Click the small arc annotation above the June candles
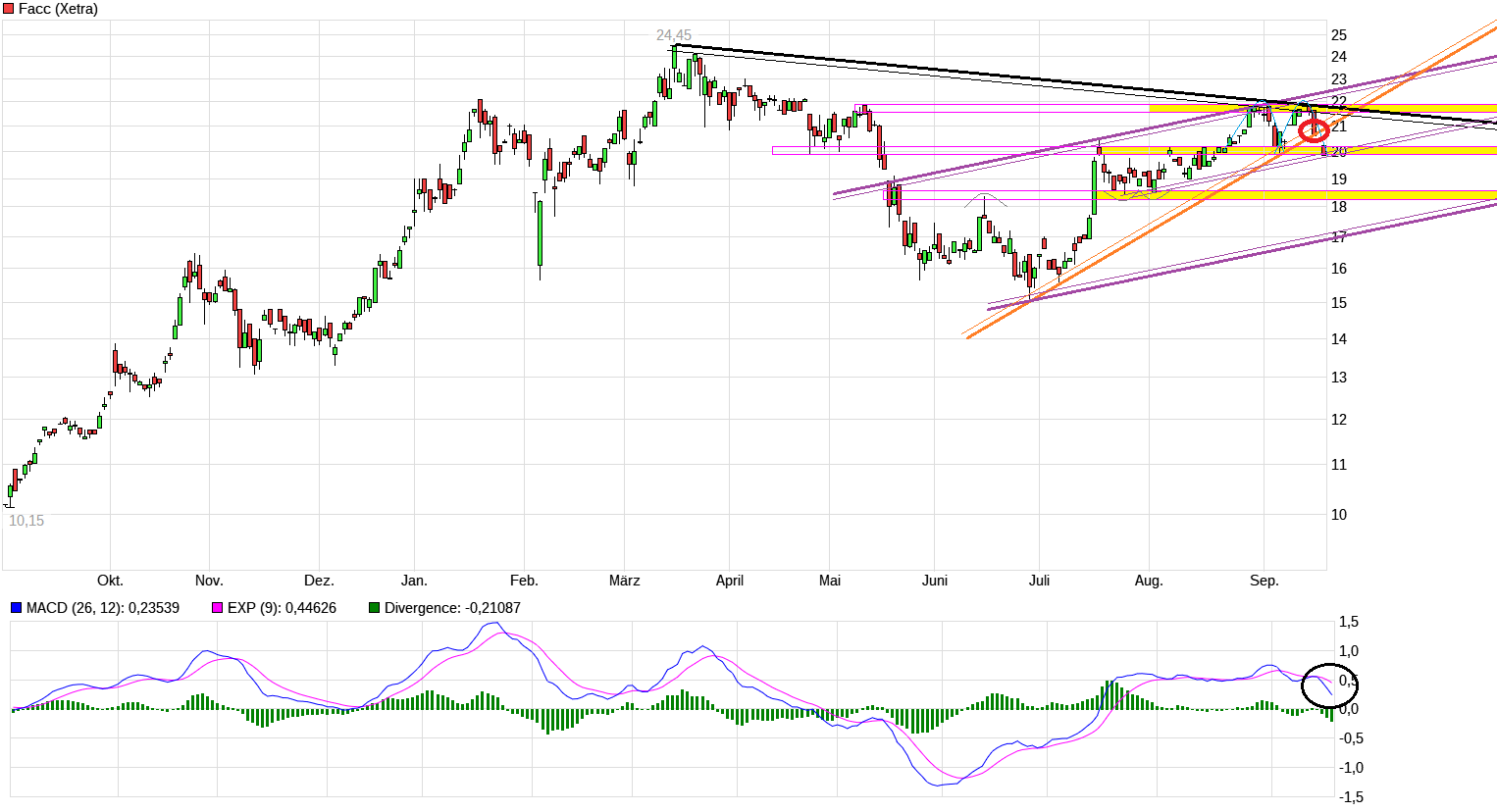The image size is (1497, 812). (x=985, y=199)
